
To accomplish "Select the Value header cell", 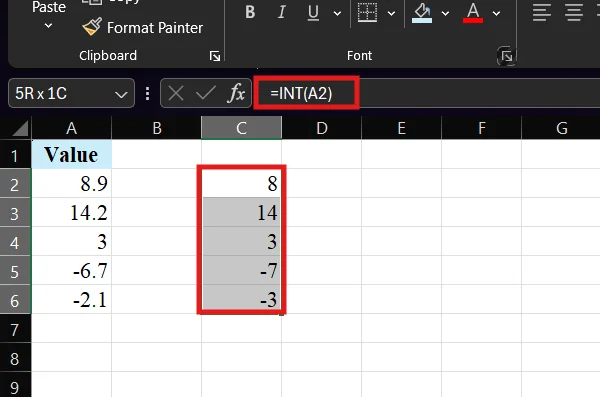I will click(x=72, y=155).
